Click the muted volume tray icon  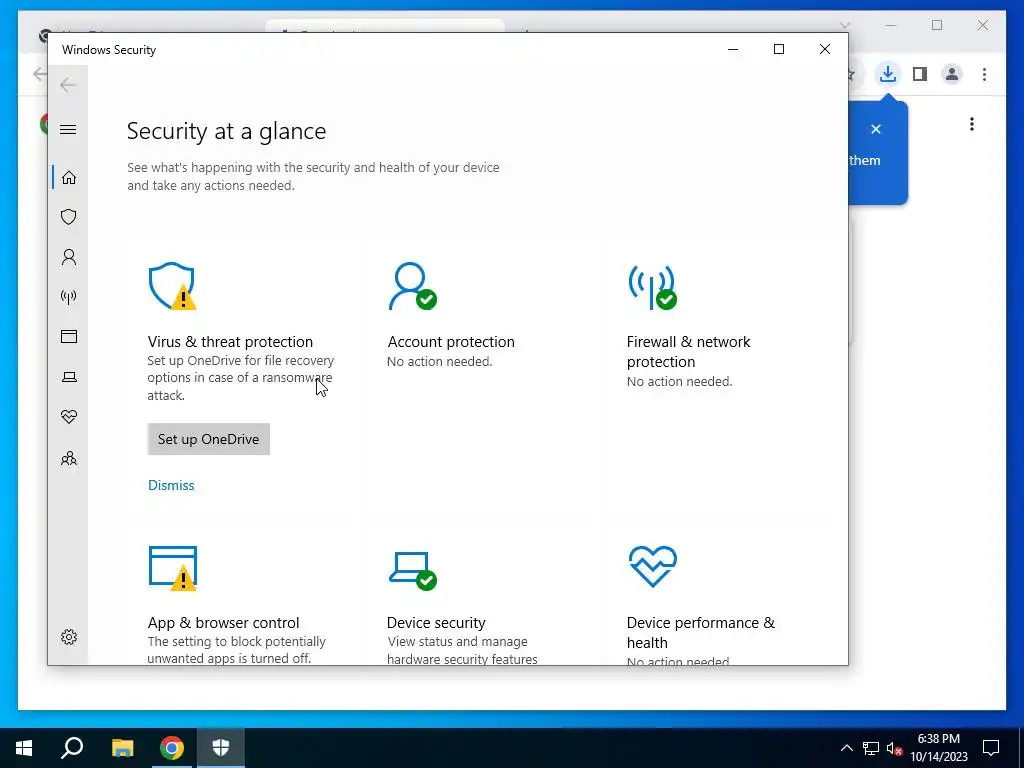[x=894, y=748]
